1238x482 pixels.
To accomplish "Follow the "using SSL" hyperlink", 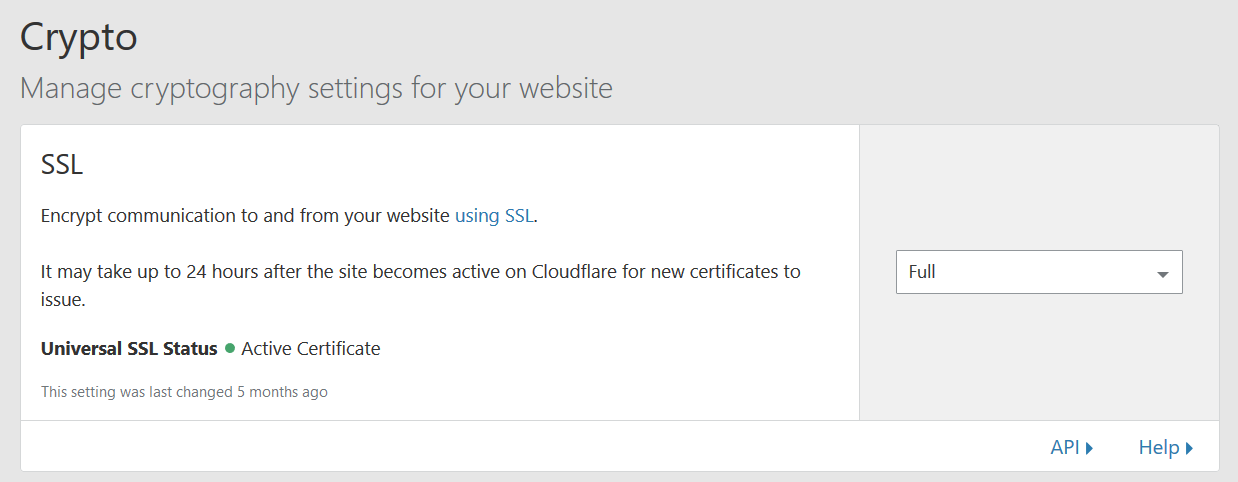I will [494, 215].
